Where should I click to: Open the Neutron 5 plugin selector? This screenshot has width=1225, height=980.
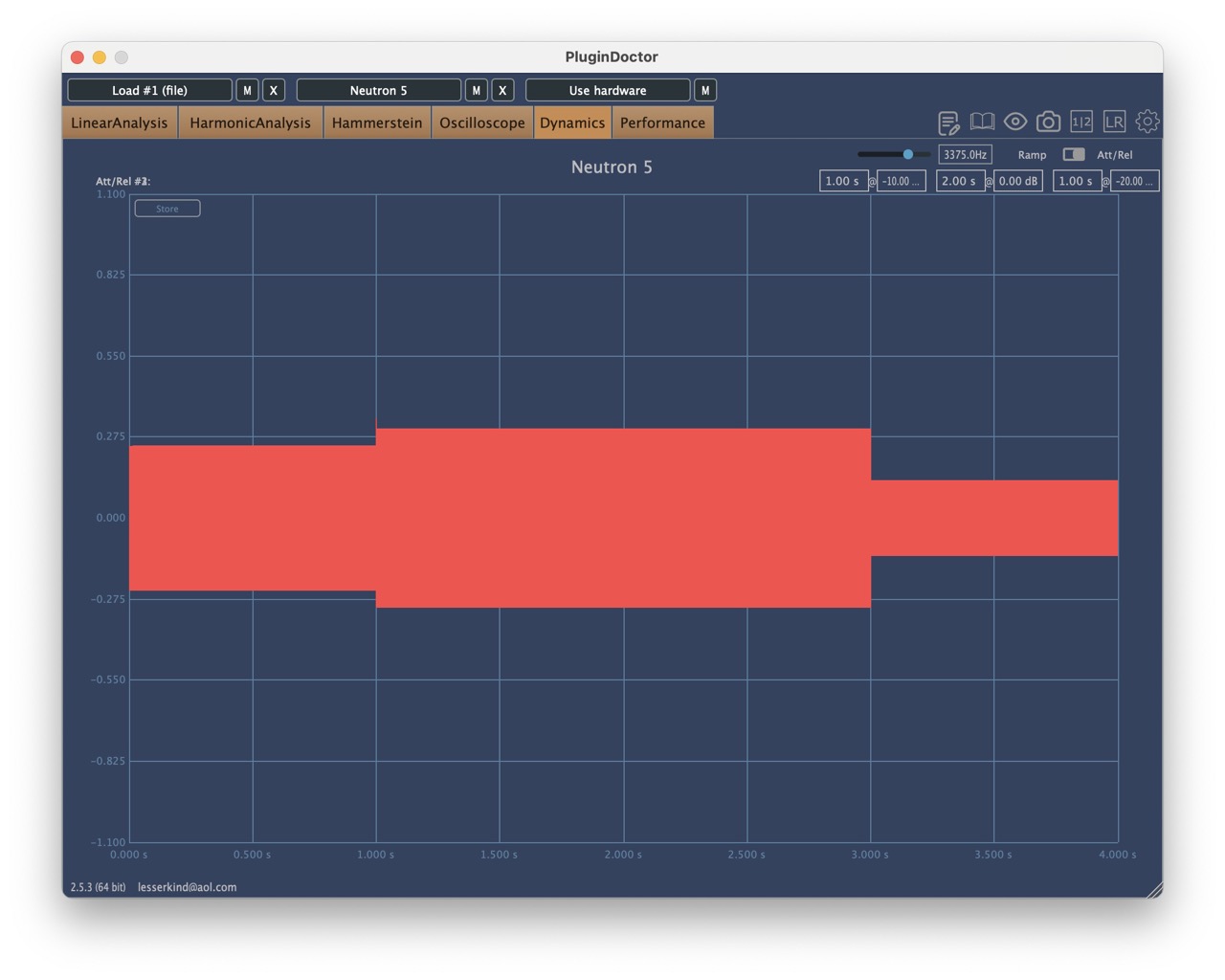pos(378,89)
